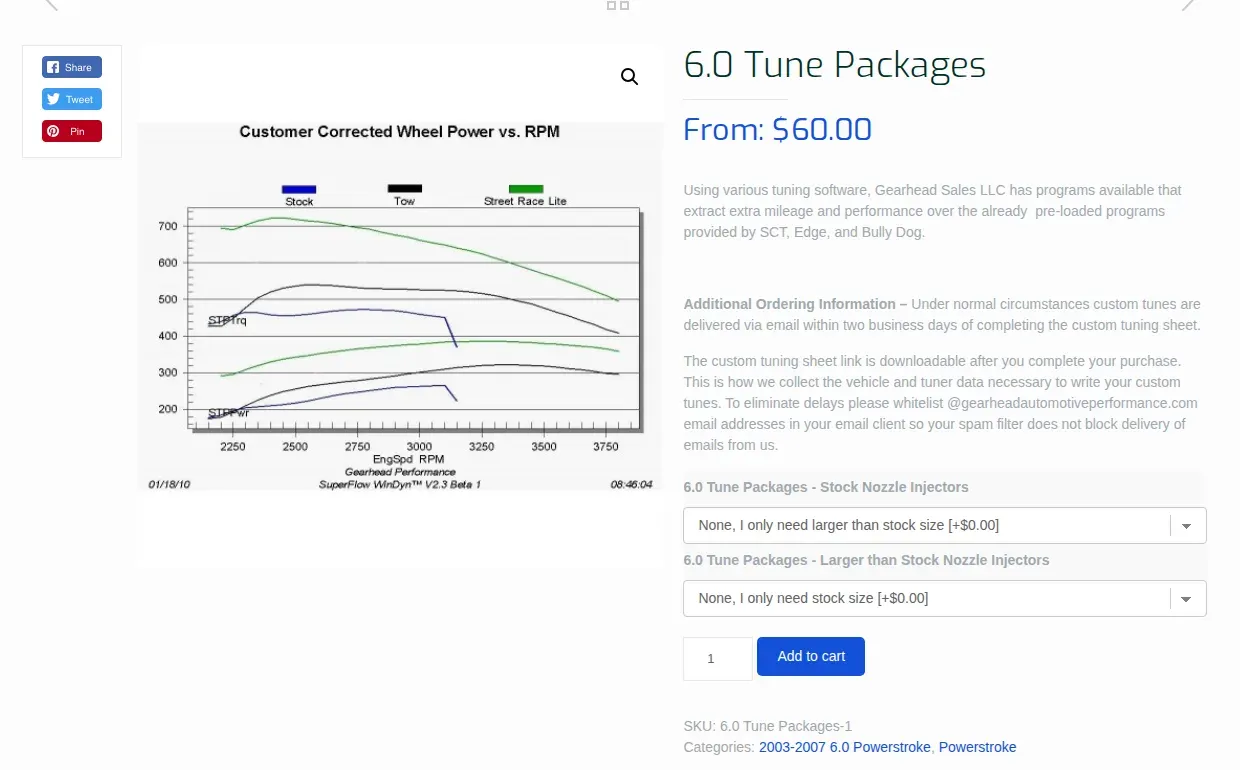Open the product grid view icon

(x=618, y=5)
